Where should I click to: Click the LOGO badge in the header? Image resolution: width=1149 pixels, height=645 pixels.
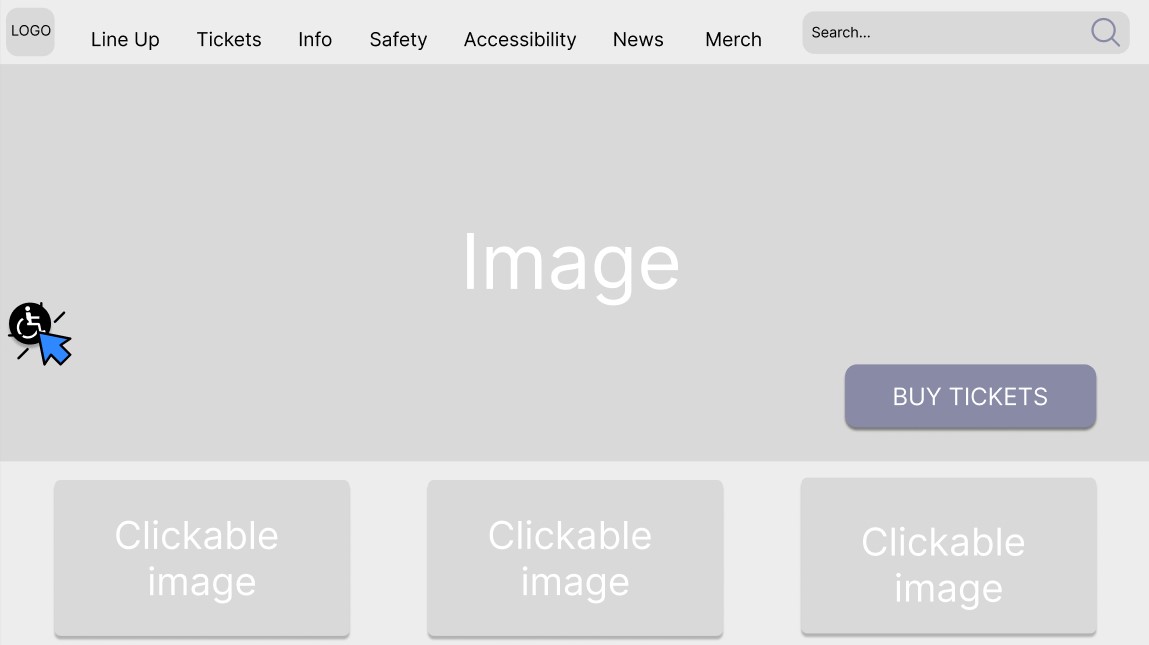[x=31, y=32]
